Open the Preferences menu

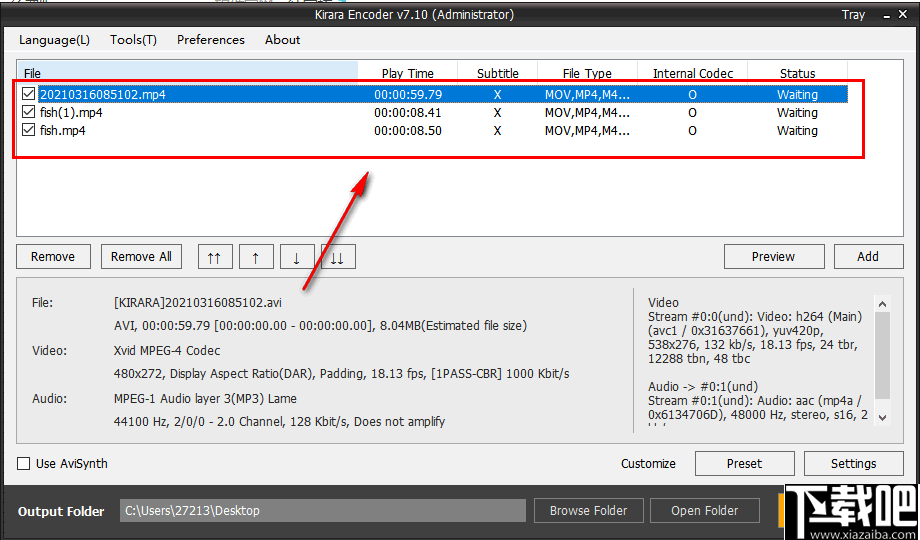[x=211, y=40]
